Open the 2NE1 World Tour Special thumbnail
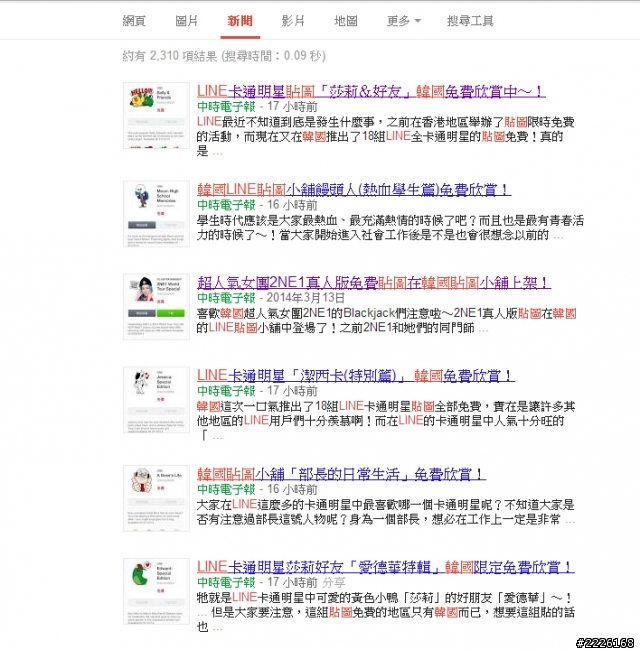The width and height of the screenshot is (640, 651). pyautogui.click(x=156, y=307)
